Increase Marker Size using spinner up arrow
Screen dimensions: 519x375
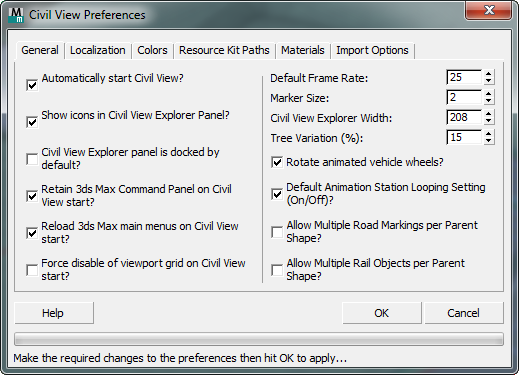[488, 94]
